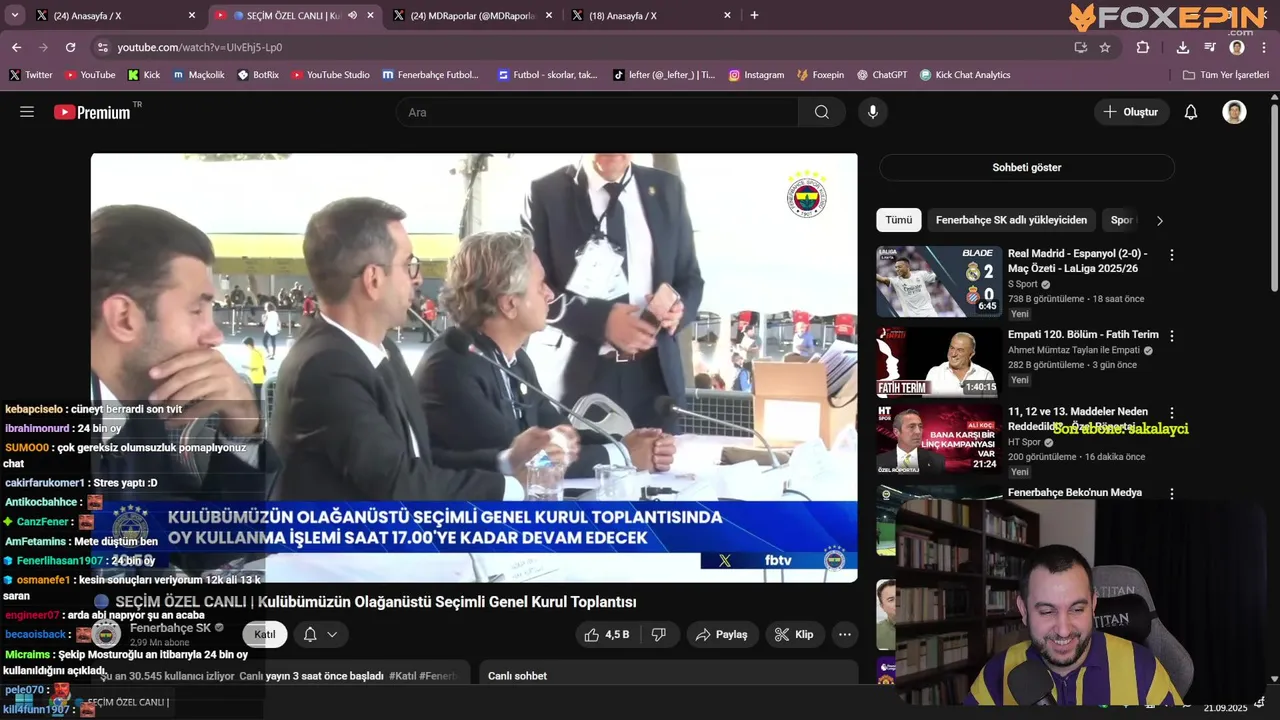The width and height of the screenshot is (1280, 720).
Task: Switch to the (24) Anasayfa / X tab
Action: pos(115,15)
